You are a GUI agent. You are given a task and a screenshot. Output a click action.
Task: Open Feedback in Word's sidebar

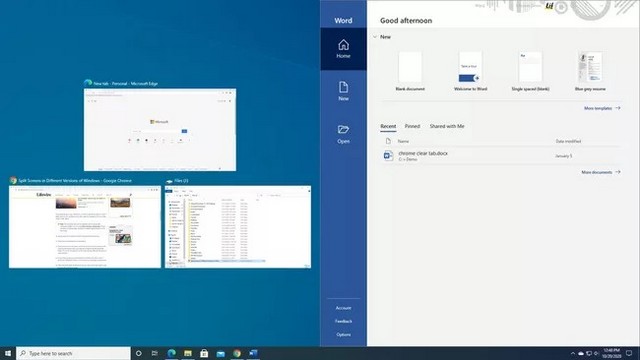343,321
